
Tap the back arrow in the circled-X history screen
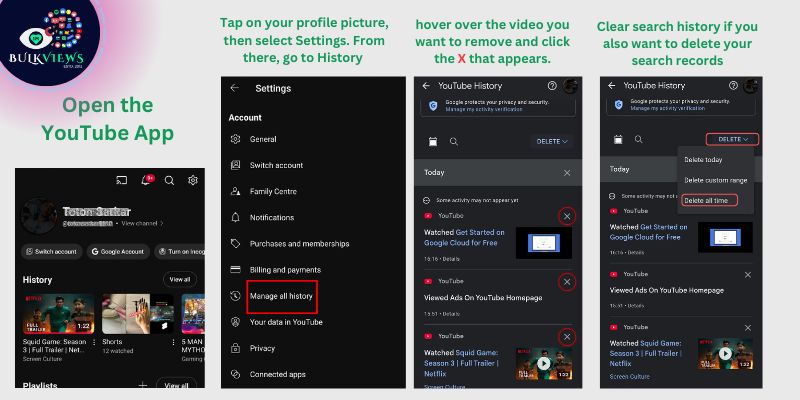[426, 86]
